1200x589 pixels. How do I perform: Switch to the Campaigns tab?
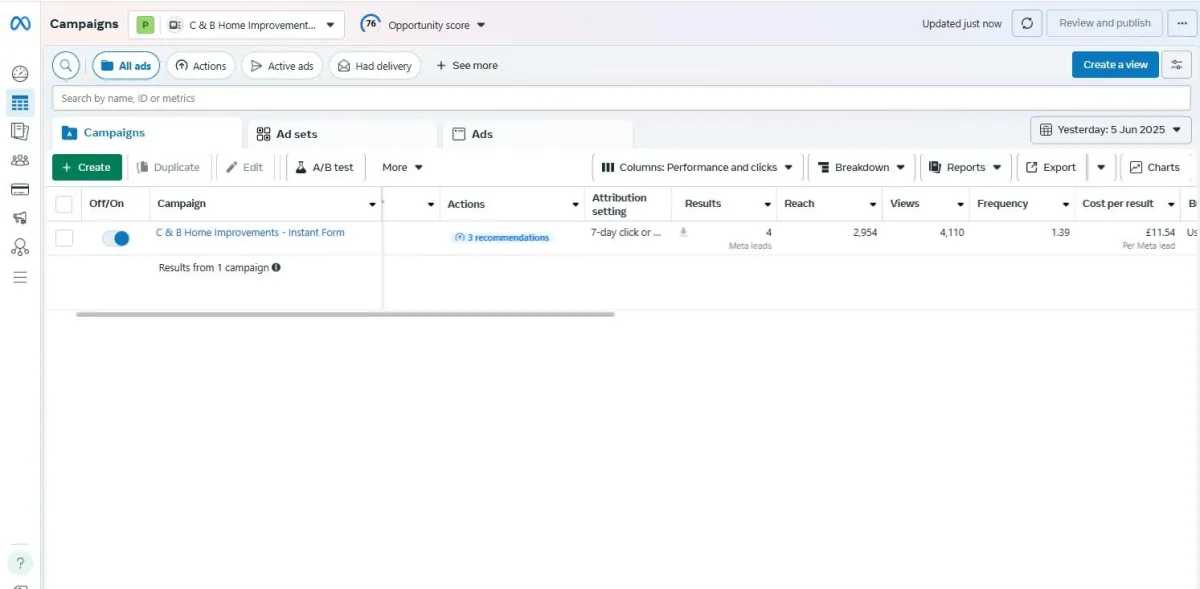point(147,133)
